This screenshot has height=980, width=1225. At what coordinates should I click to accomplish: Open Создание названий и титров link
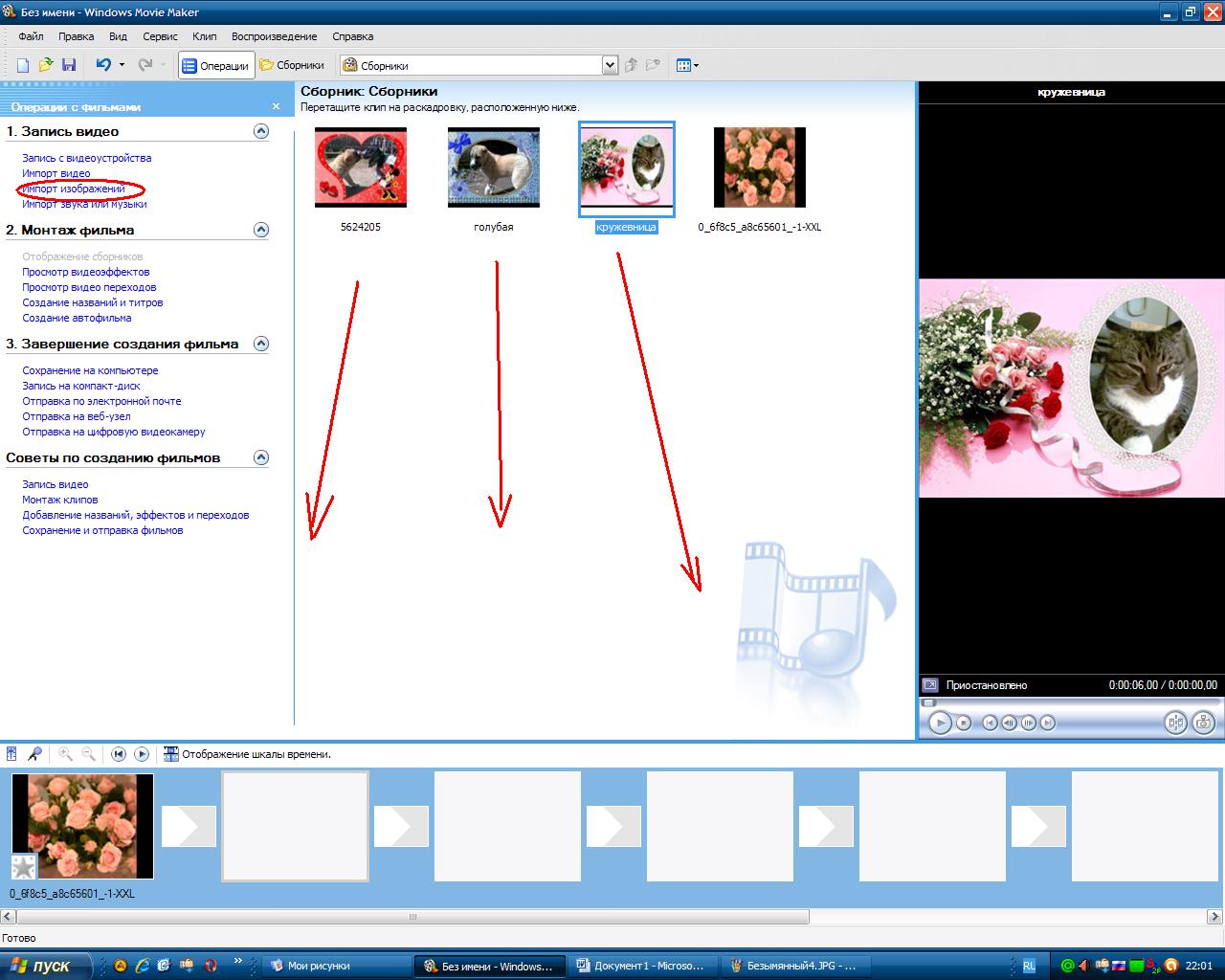(93, 302)
